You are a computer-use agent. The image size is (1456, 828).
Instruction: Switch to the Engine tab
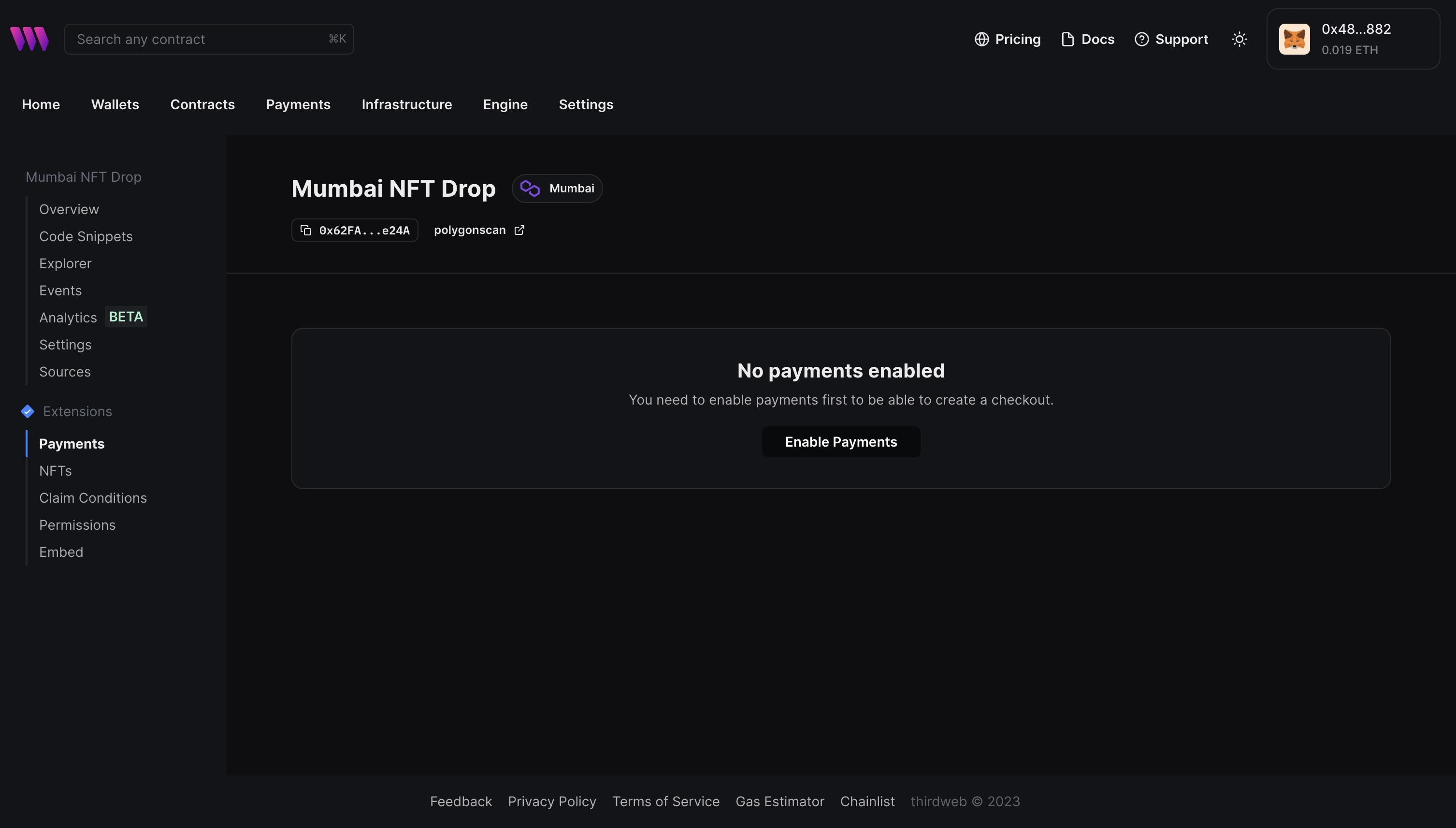505,104
